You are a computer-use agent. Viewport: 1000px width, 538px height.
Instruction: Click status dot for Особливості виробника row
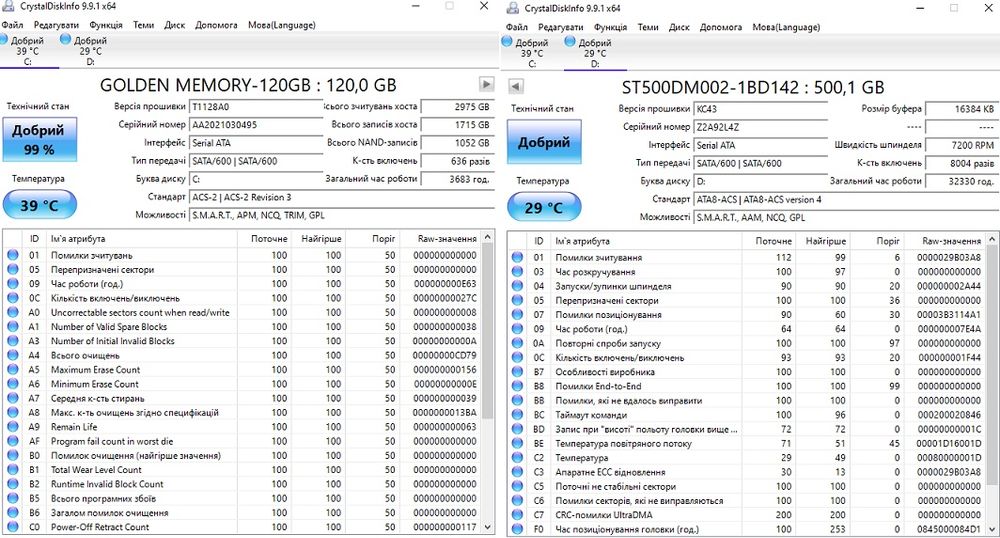click(517, 372)
